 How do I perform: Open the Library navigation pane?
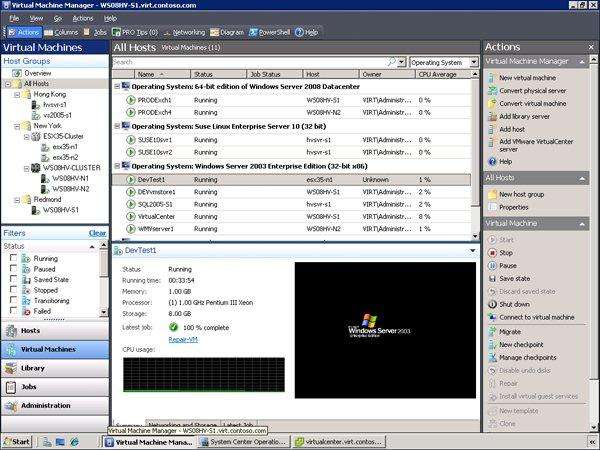point(55,368)
